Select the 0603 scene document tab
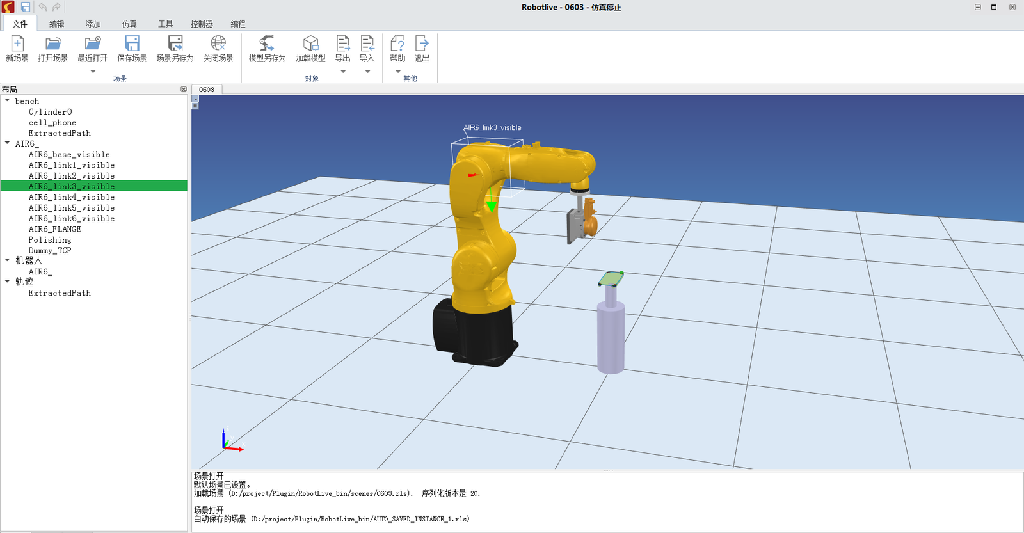Screen dimensions: 1024x533 click(x=207, y=90)
